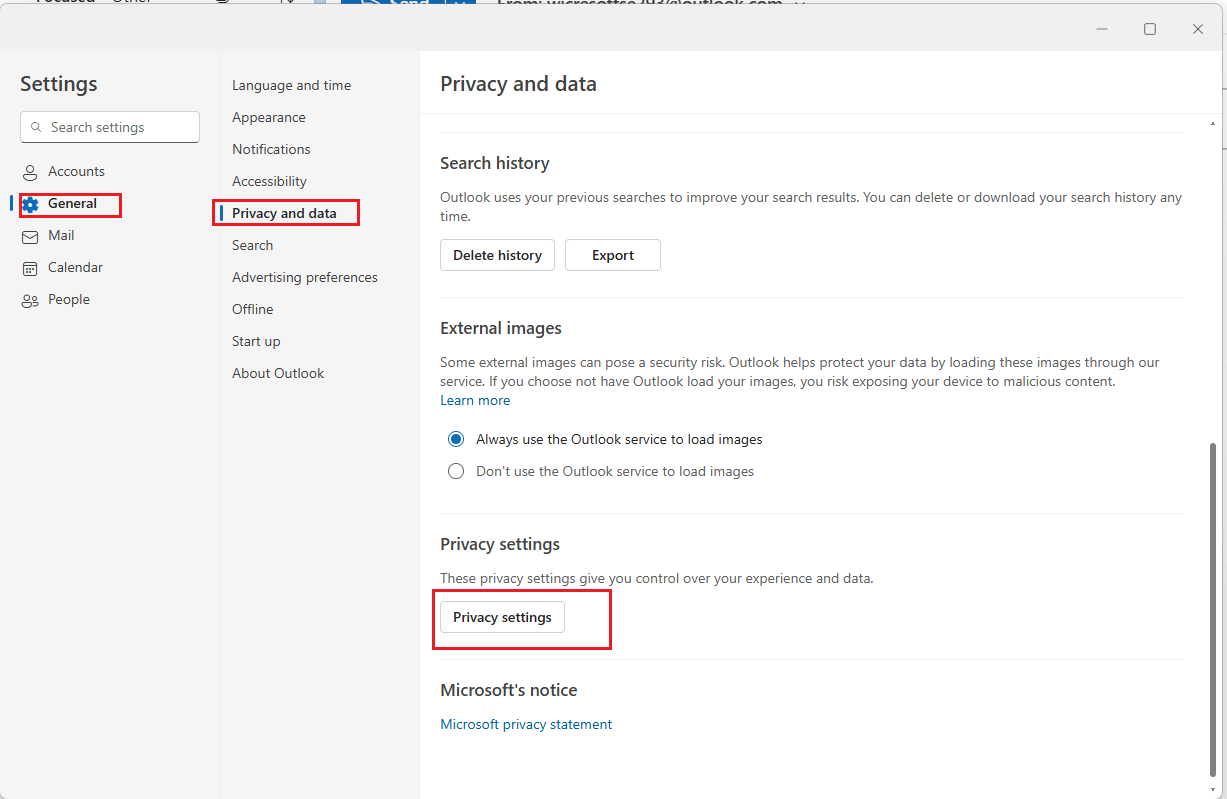Click the Search settings input field
The height and width of the screenshot is (799, 1227).
(x=110, y=127)
